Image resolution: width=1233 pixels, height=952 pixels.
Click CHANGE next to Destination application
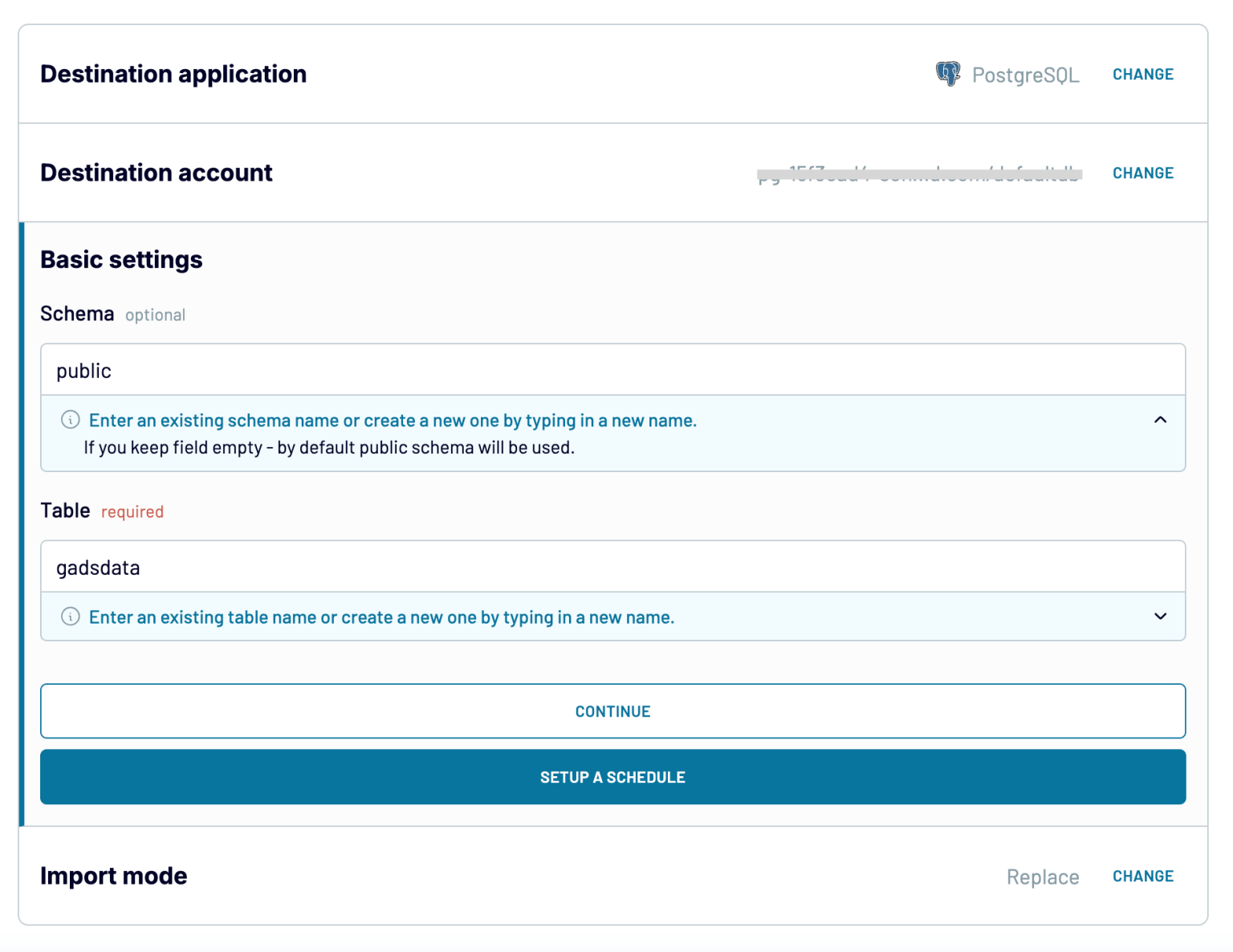coord(1142,74)
